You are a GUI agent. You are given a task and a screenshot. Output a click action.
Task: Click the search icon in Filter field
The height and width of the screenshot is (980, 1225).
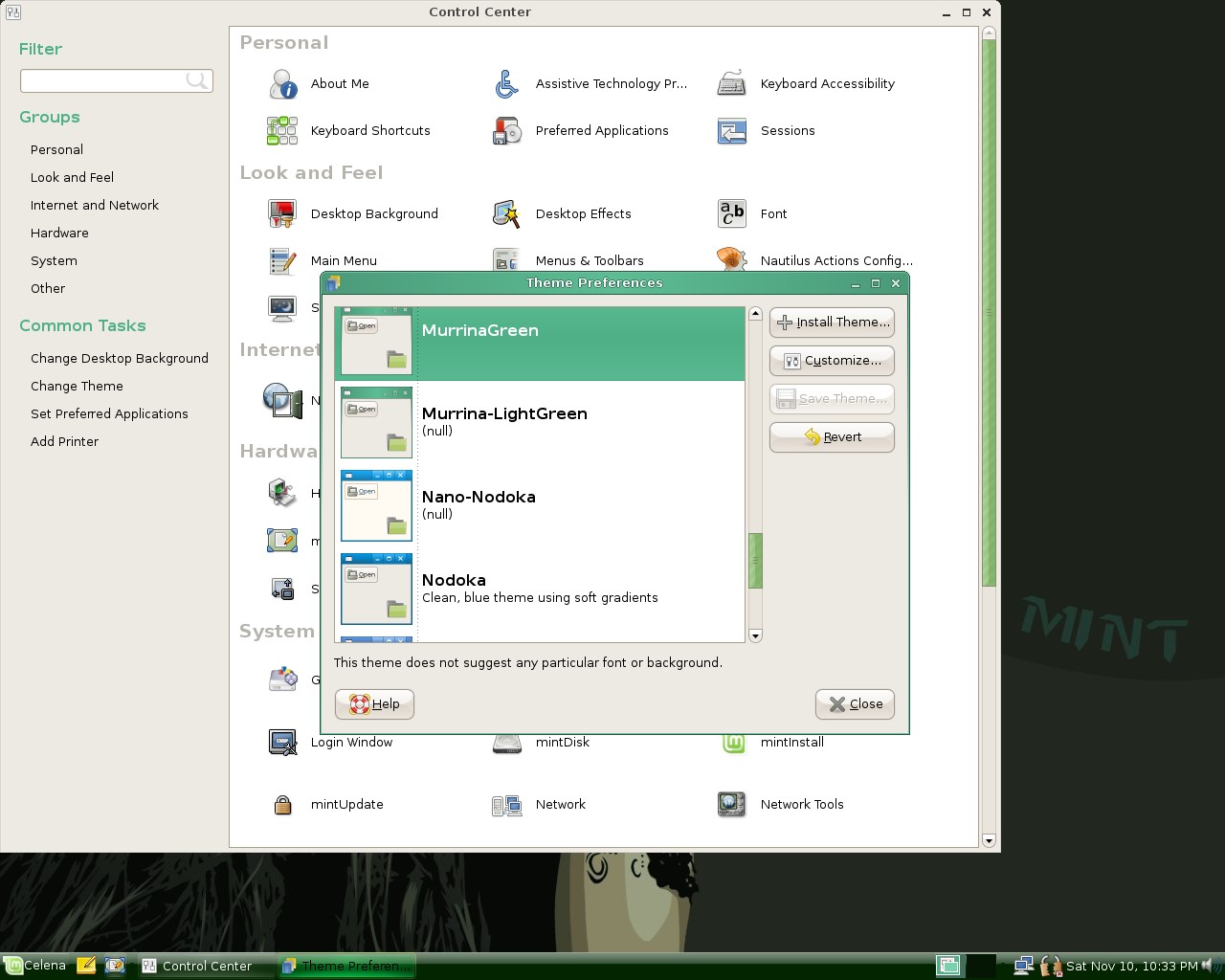click(197, 81)
